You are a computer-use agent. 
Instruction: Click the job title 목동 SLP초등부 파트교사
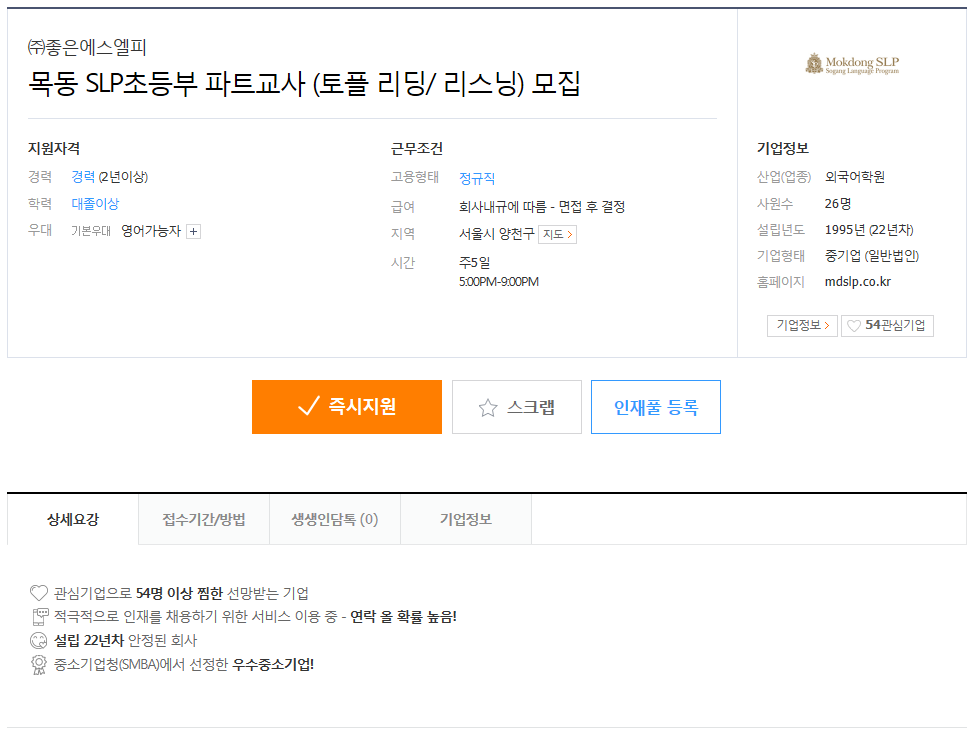304,84
